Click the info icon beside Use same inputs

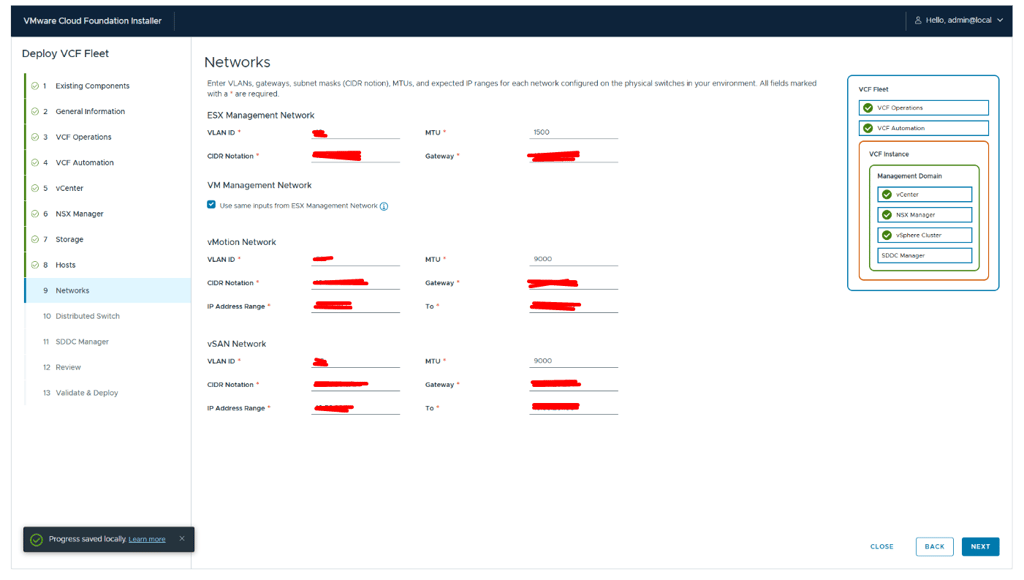[x=384, y=206]
